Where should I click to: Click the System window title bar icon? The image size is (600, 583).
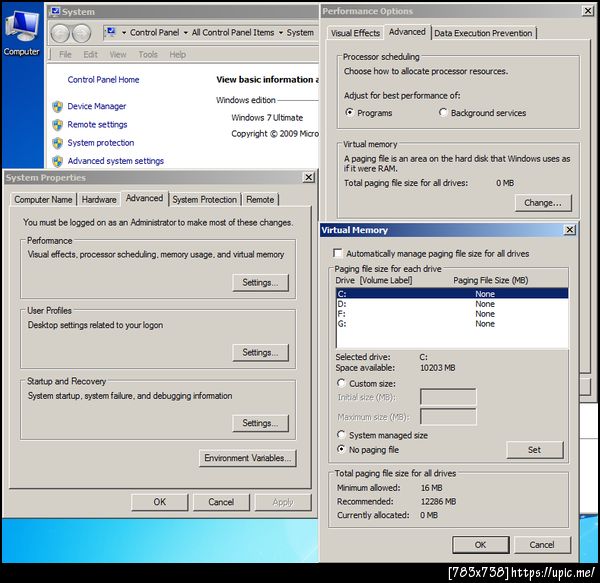pyautogui.click(x=55, y=11)
